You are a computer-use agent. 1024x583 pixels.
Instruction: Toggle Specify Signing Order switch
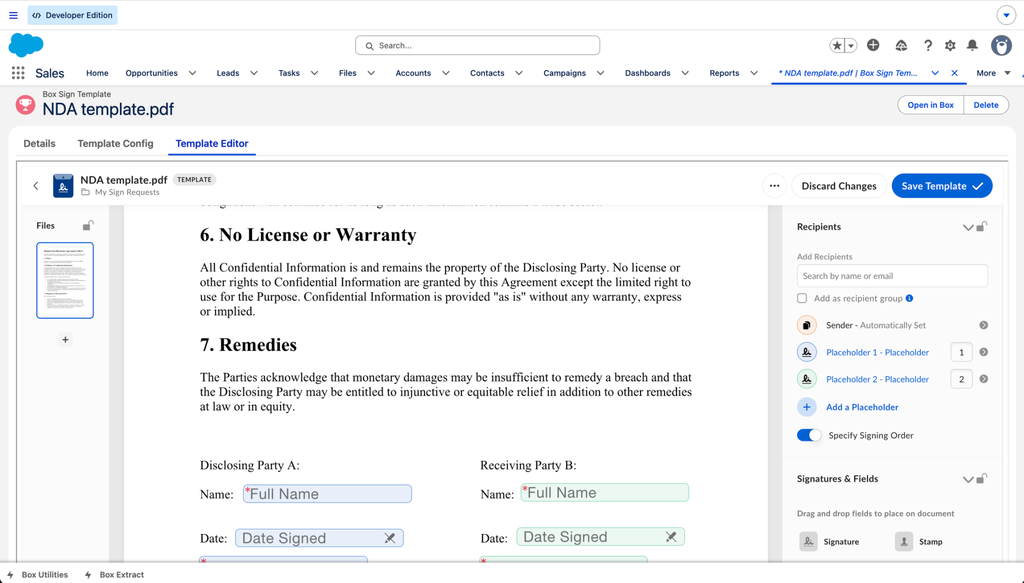[x=809, y=435]
